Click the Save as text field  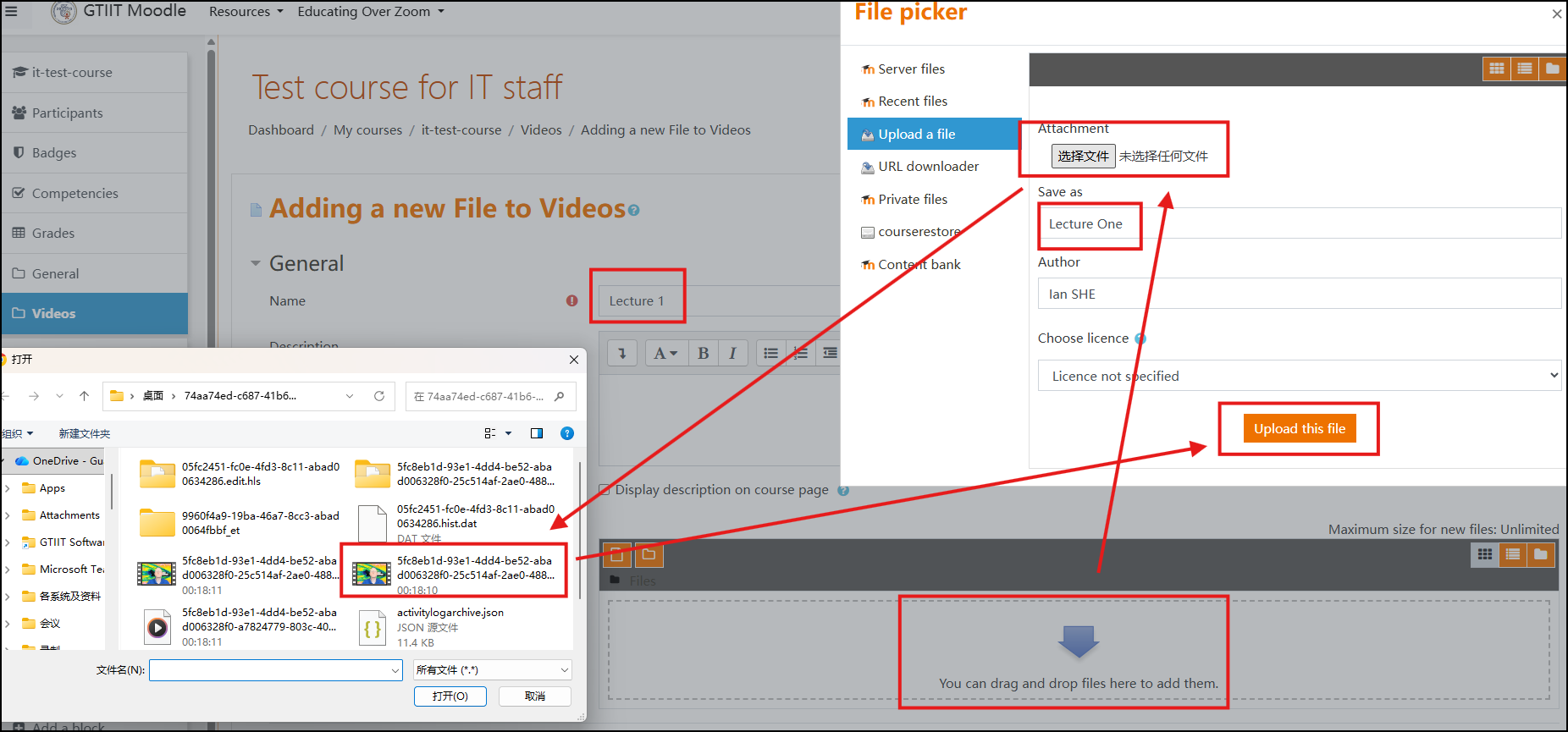coord(1299,223)
